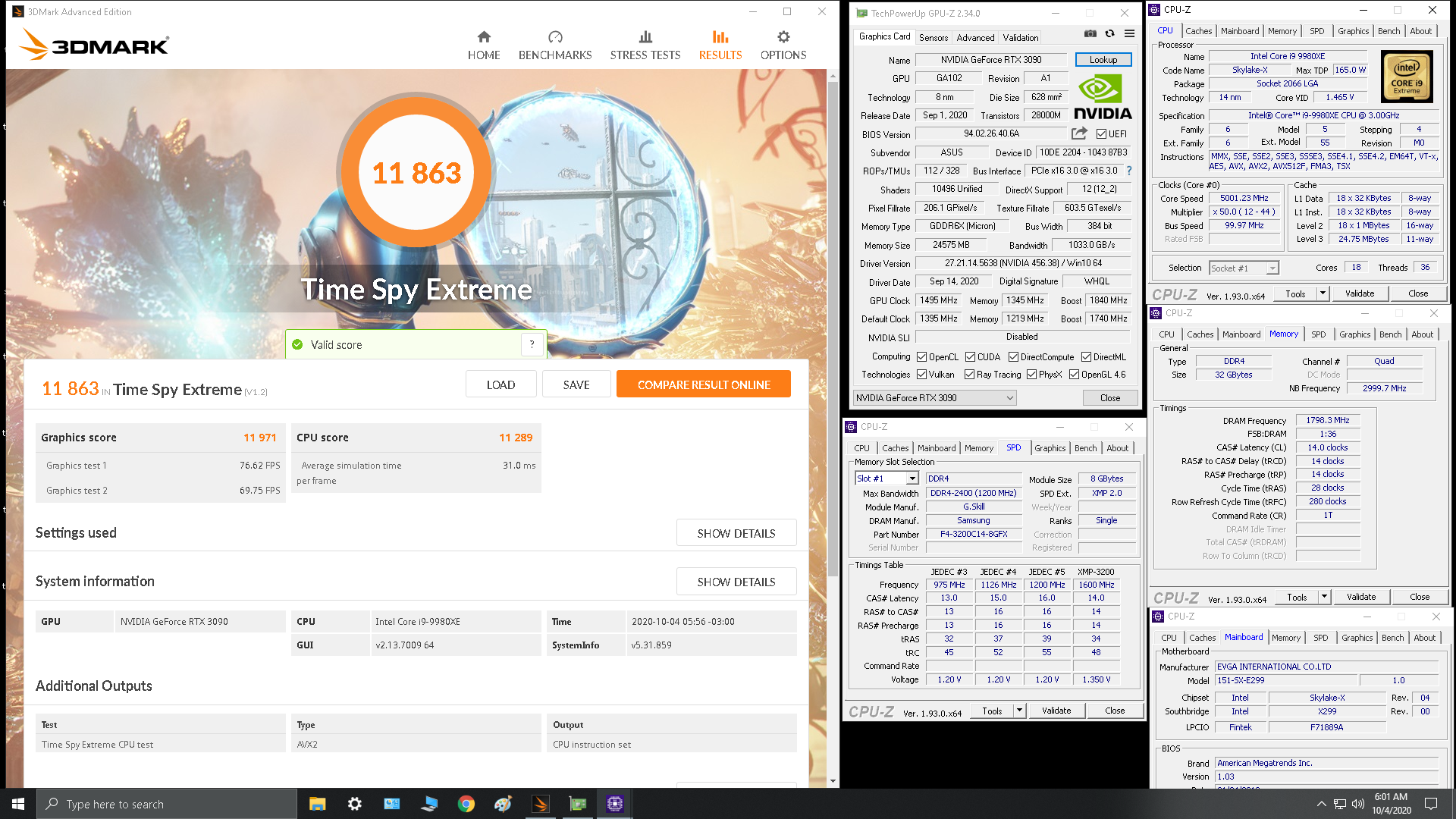The height and width of the screenshot is (819, 1456).
Task: Click the Part Number F4-3200C14-8GFX field
Action: [974, 534]
